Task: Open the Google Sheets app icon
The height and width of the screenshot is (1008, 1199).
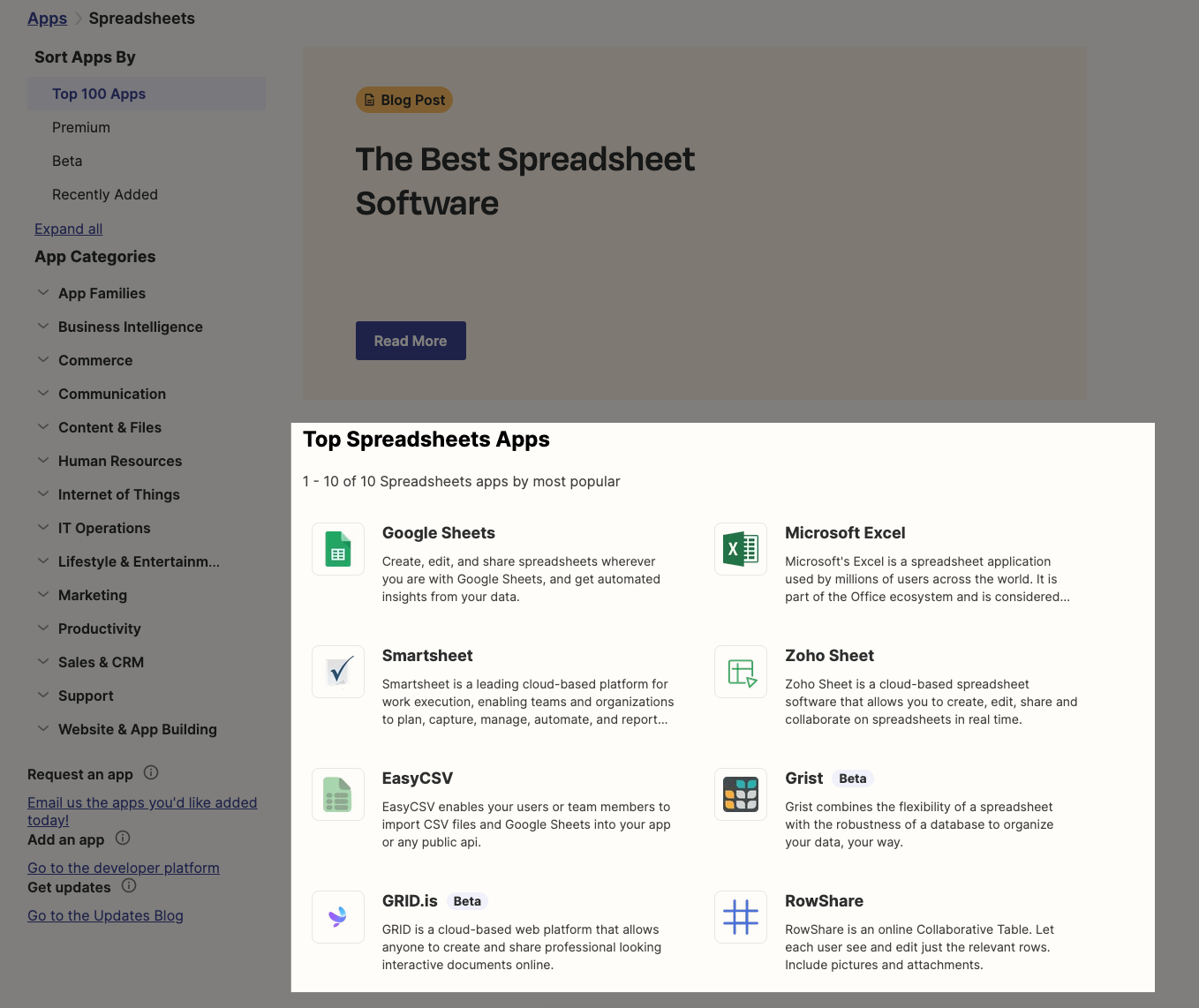Action: 338,549
